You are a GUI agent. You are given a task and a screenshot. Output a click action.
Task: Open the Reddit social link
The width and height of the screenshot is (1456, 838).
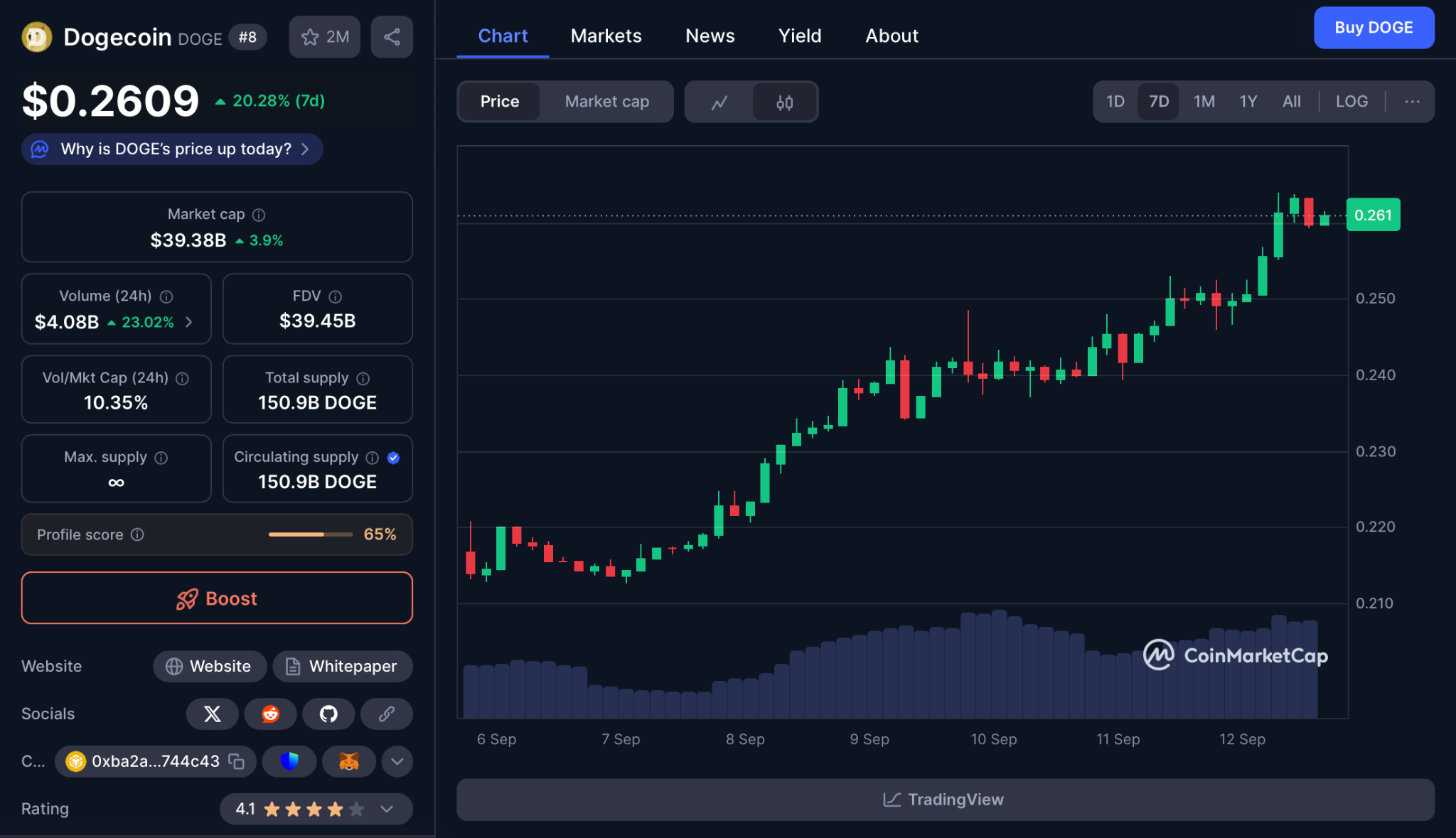click(270, 714)
